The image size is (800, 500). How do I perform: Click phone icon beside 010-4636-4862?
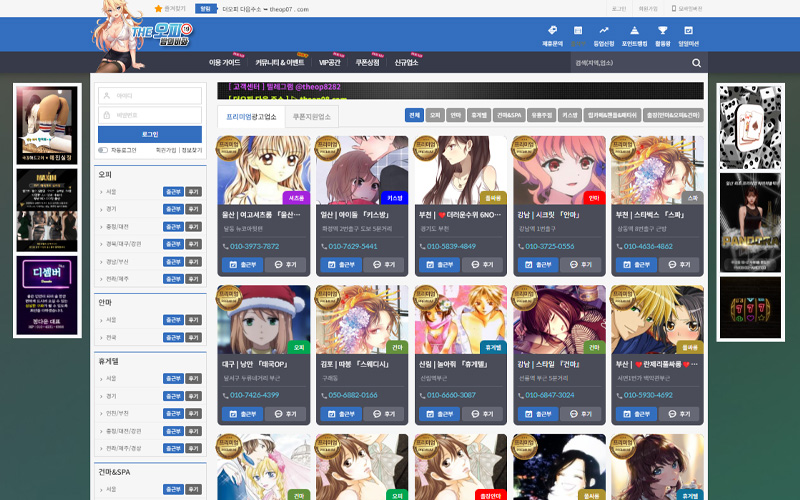click(619, 246)
